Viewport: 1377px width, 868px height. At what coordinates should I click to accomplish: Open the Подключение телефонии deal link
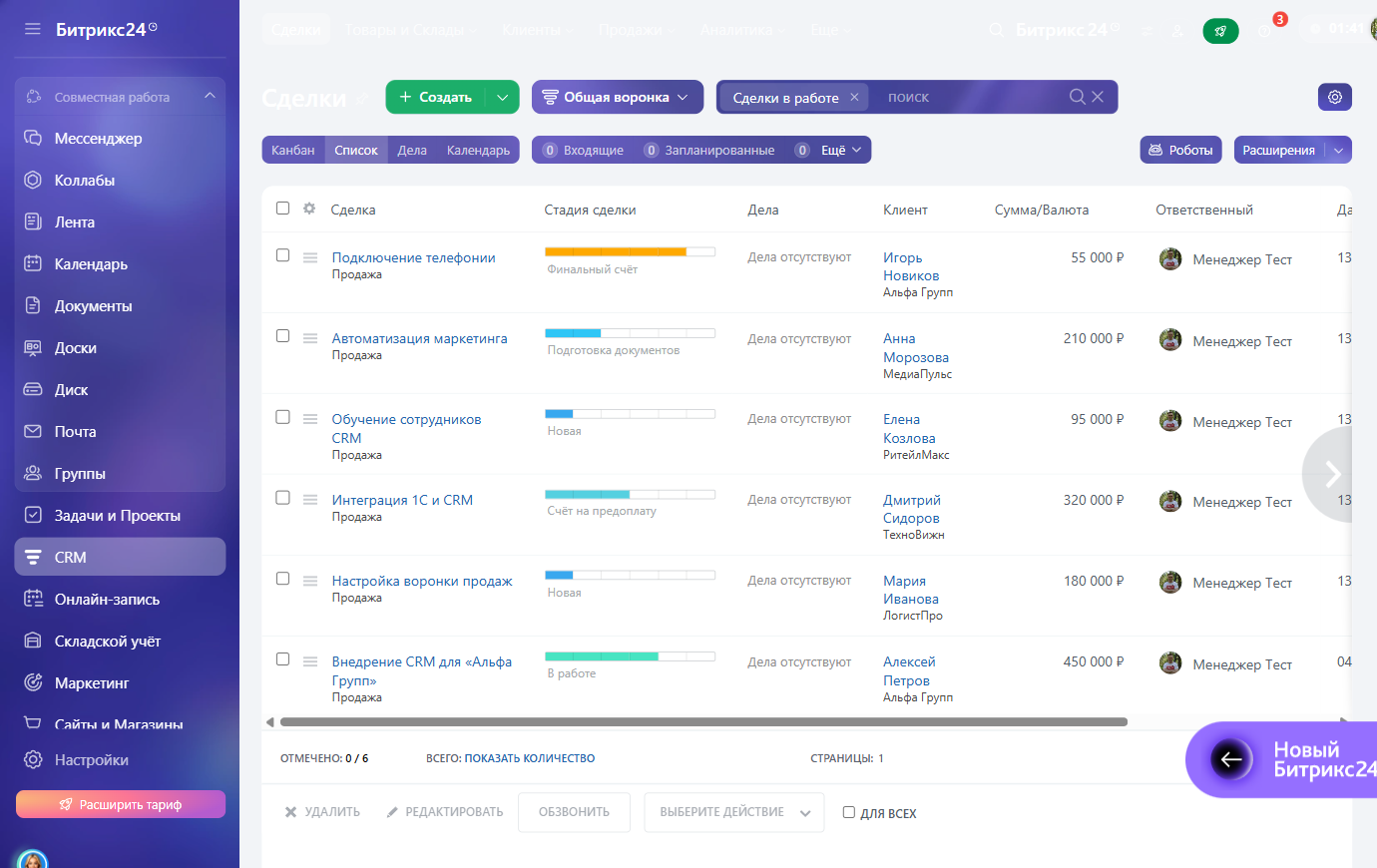414,257
